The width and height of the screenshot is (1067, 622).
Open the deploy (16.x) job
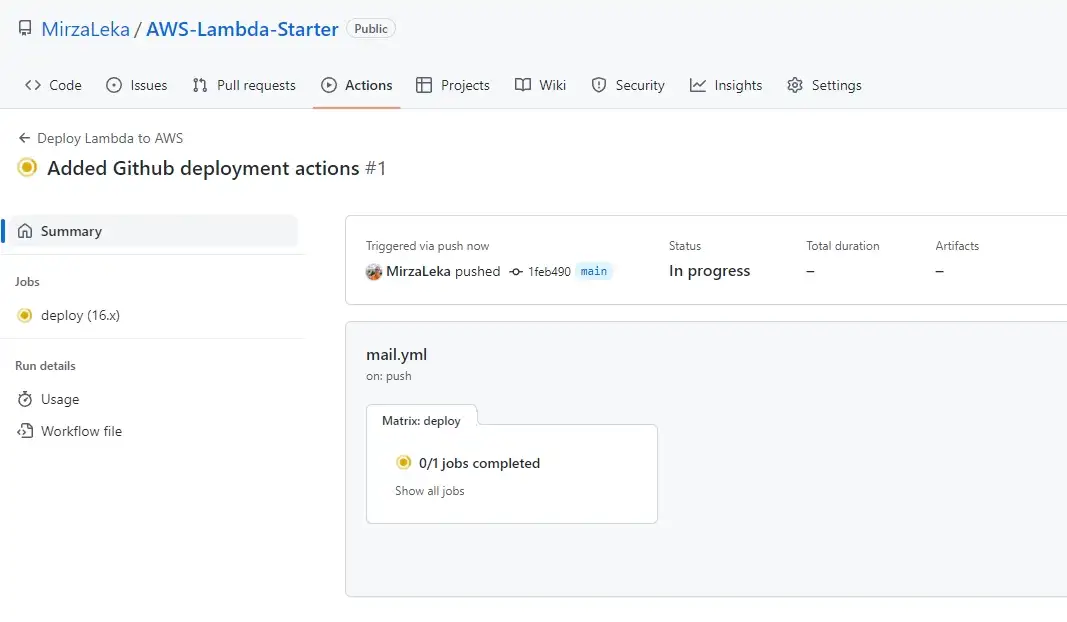(80, 315)
